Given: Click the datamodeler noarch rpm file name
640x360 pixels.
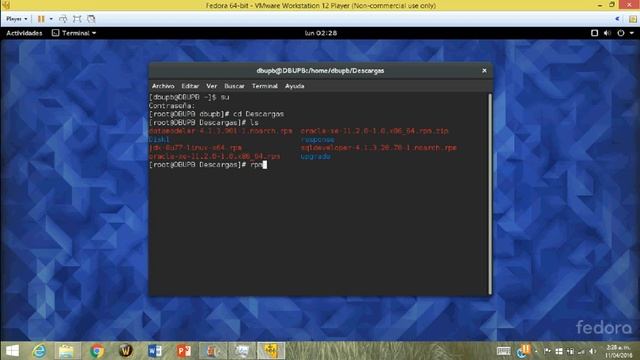Looking at the screenshot, I should (221, 131).
